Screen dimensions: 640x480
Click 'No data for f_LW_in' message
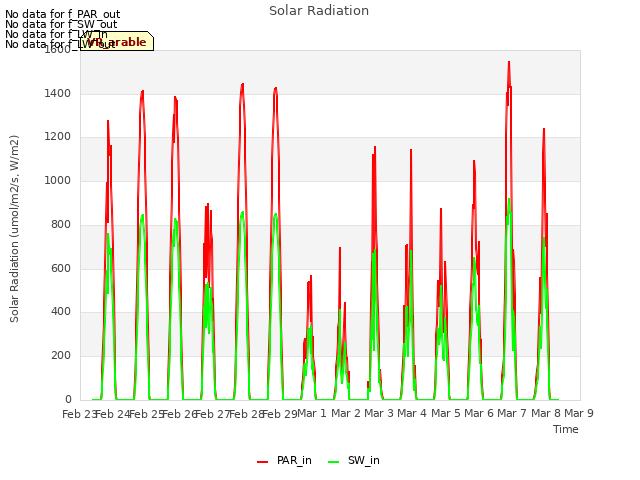(56, 34)
